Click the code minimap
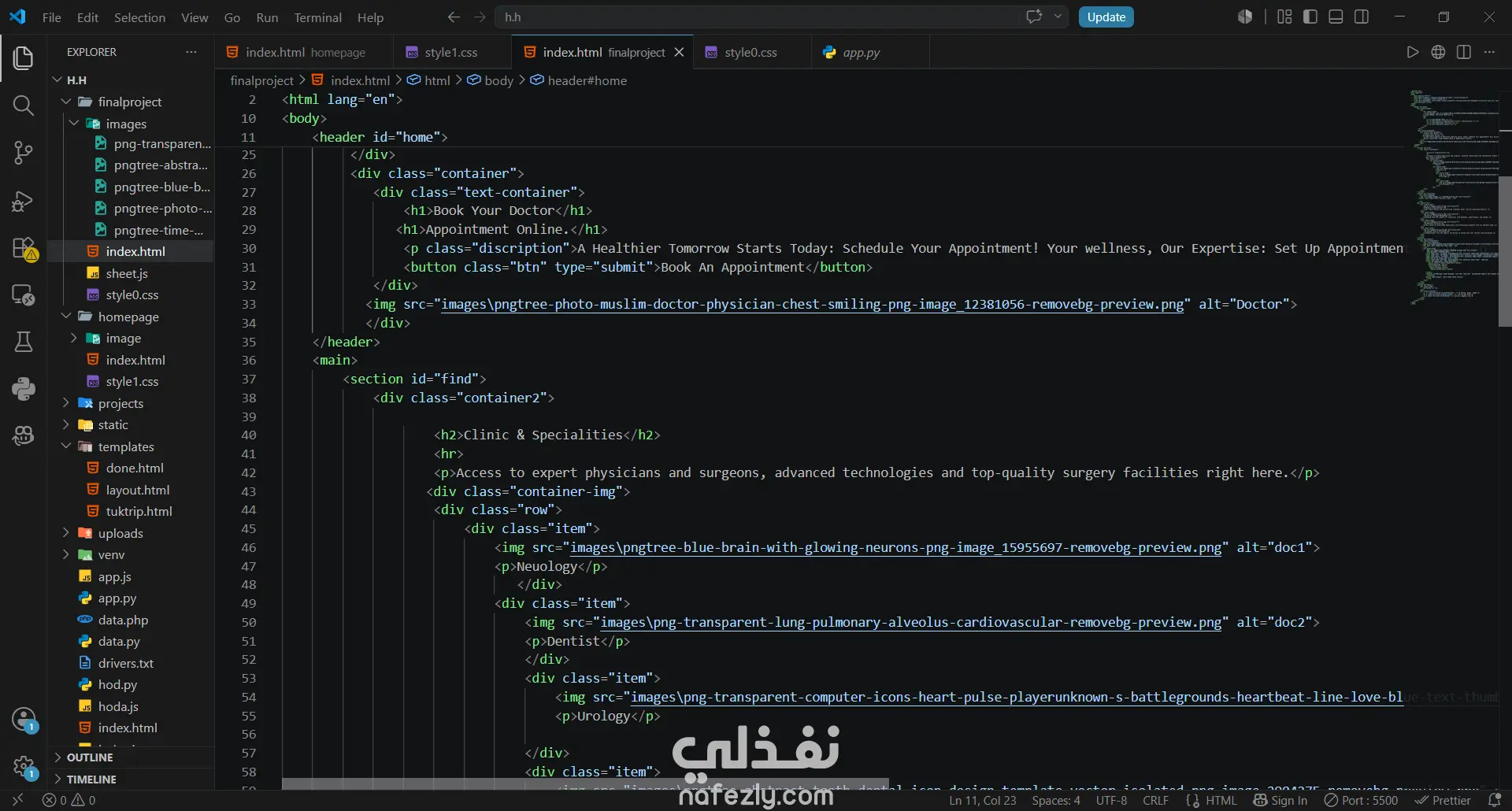Viewport: 1512px width, 811px height. point(1454,197)
